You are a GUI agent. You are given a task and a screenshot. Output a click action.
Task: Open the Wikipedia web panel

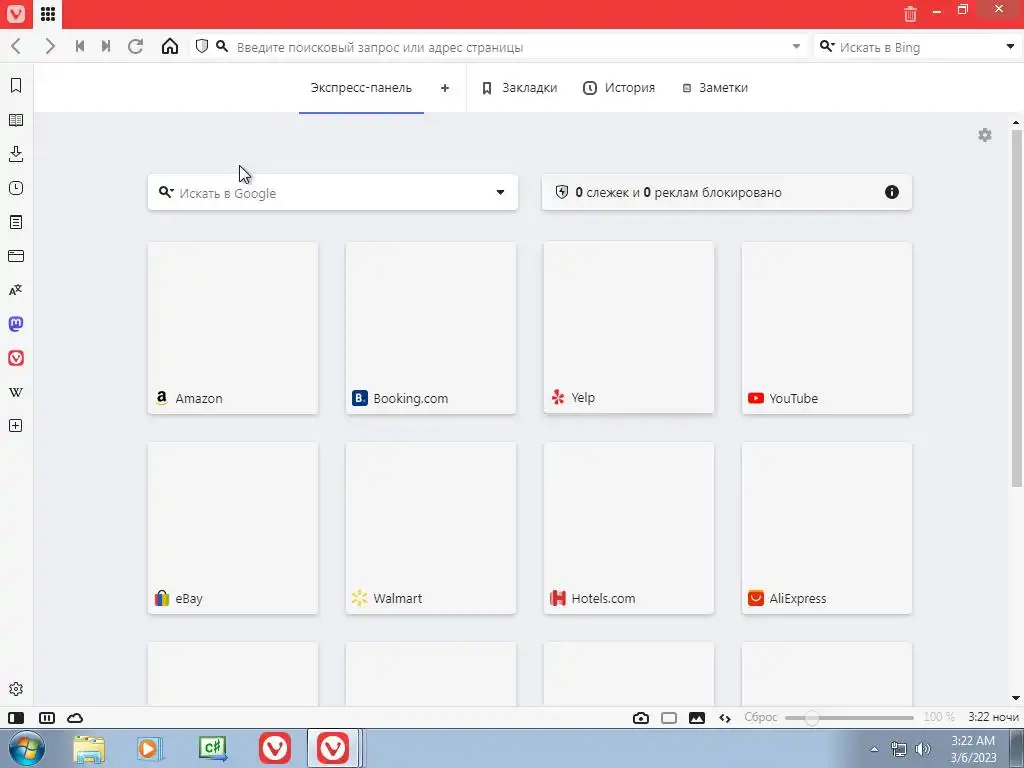pyautogui.click(x=16, y=392)
